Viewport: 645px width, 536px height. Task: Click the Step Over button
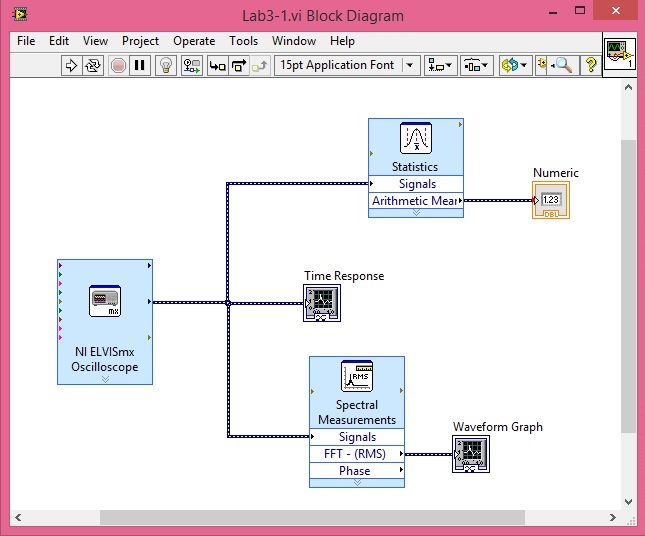pyautogui.click(x=239, y=65)
